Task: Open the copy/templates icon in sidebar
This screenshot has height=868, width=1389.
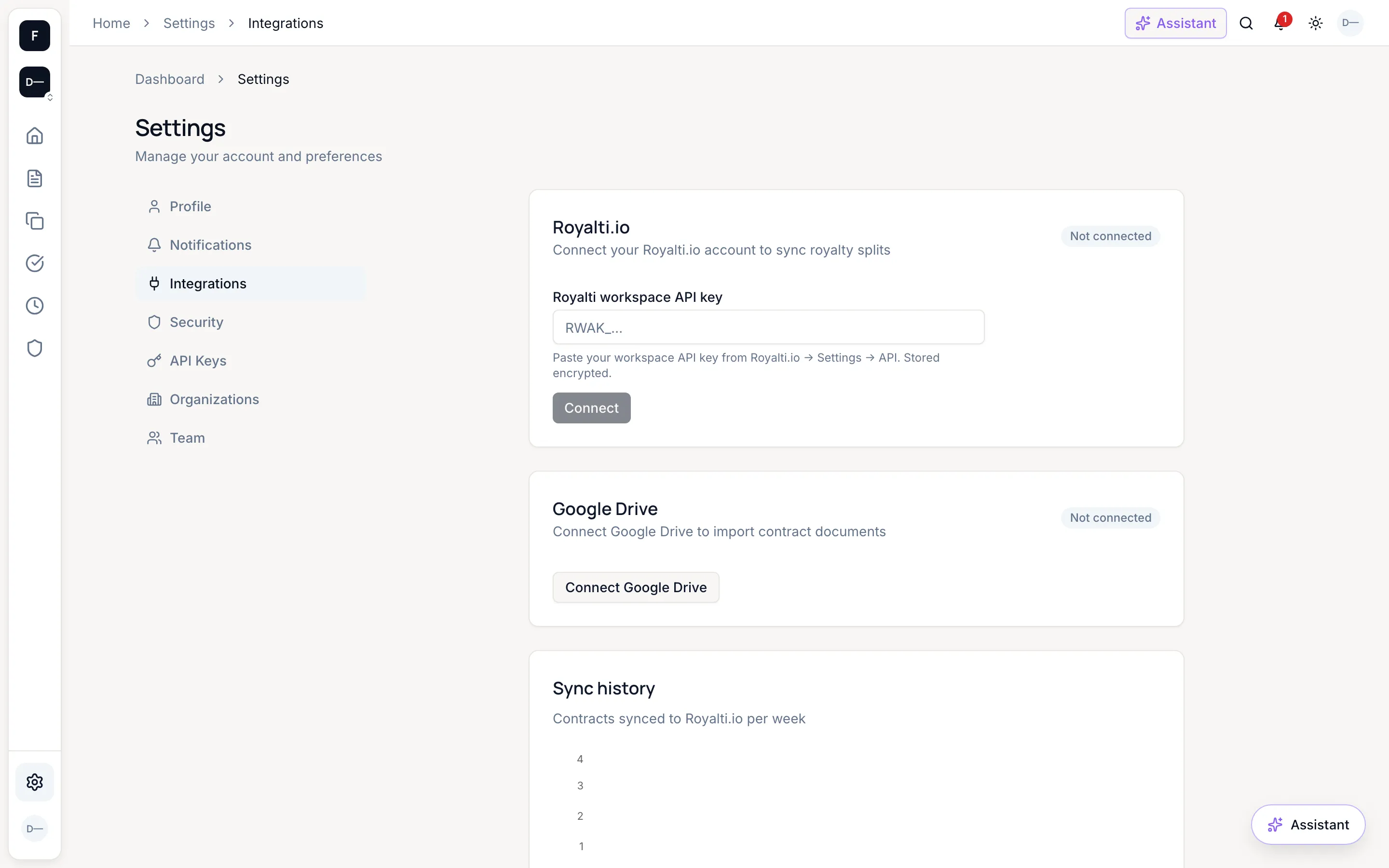Action: (34, 220)
